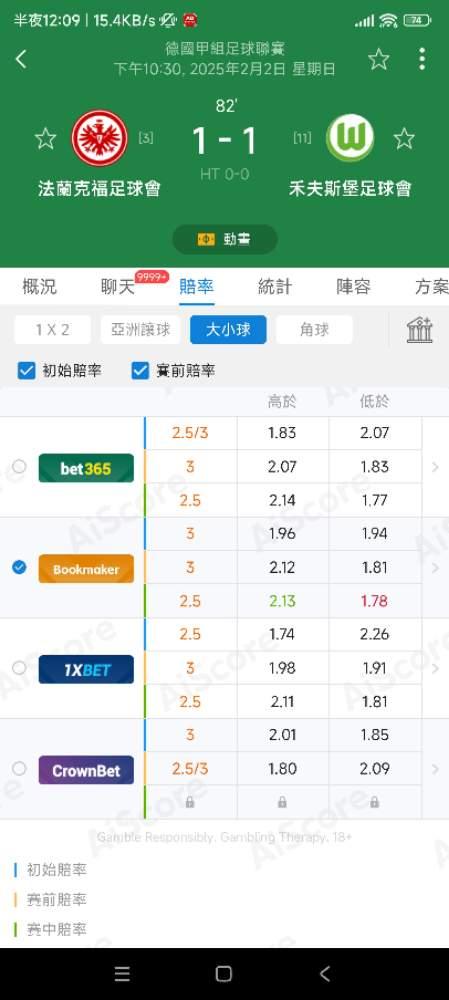Tap the WiFi status icon

pos(388,20)
